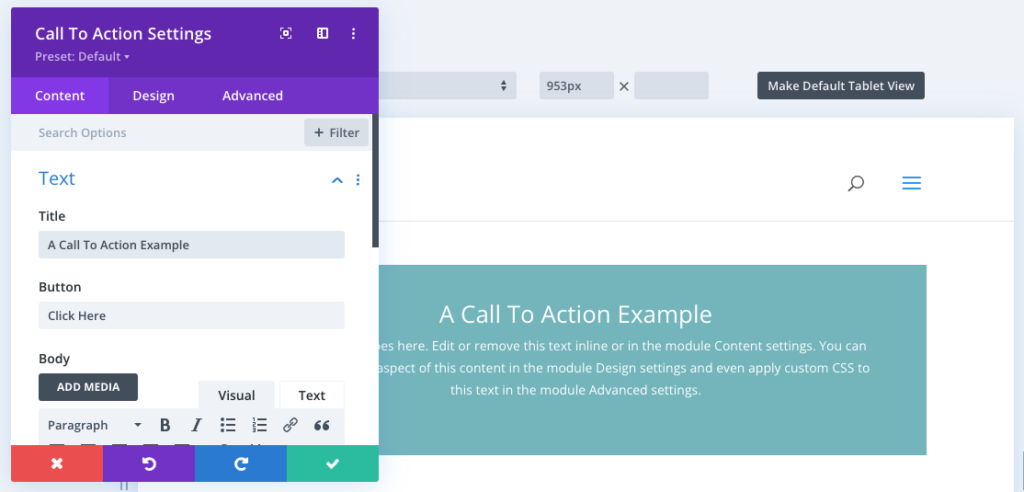Toggle bold formatting in body editor
This screenshot has height=492, width=1024.
[x=165, y=425]
